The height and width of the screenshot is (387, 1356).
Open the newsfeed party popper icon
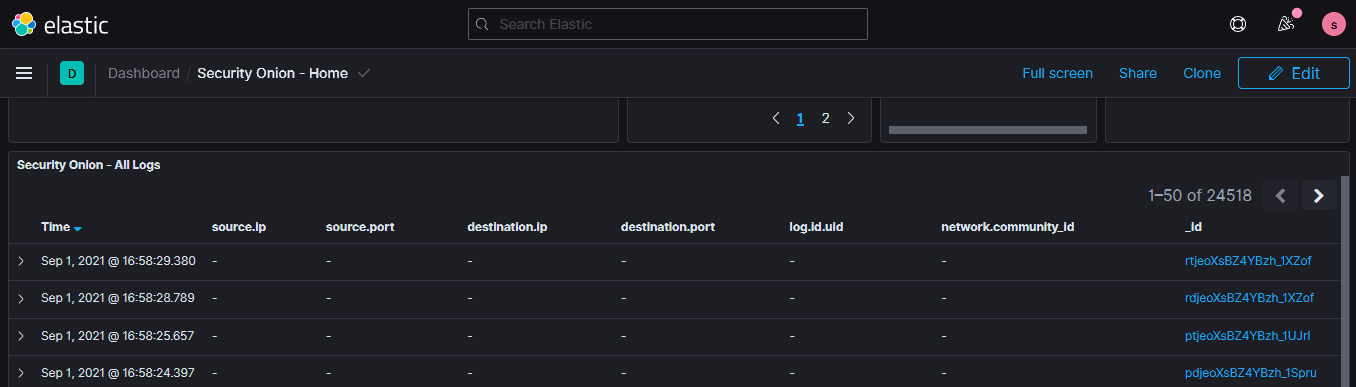(x=1287, y=24)
